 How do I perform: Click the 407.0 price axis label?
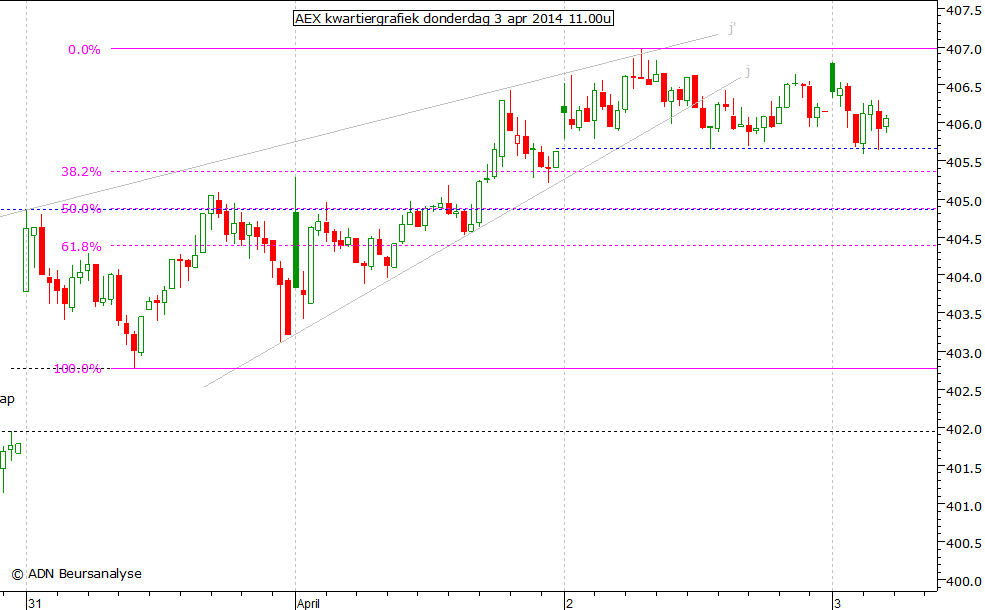point(964,49)
